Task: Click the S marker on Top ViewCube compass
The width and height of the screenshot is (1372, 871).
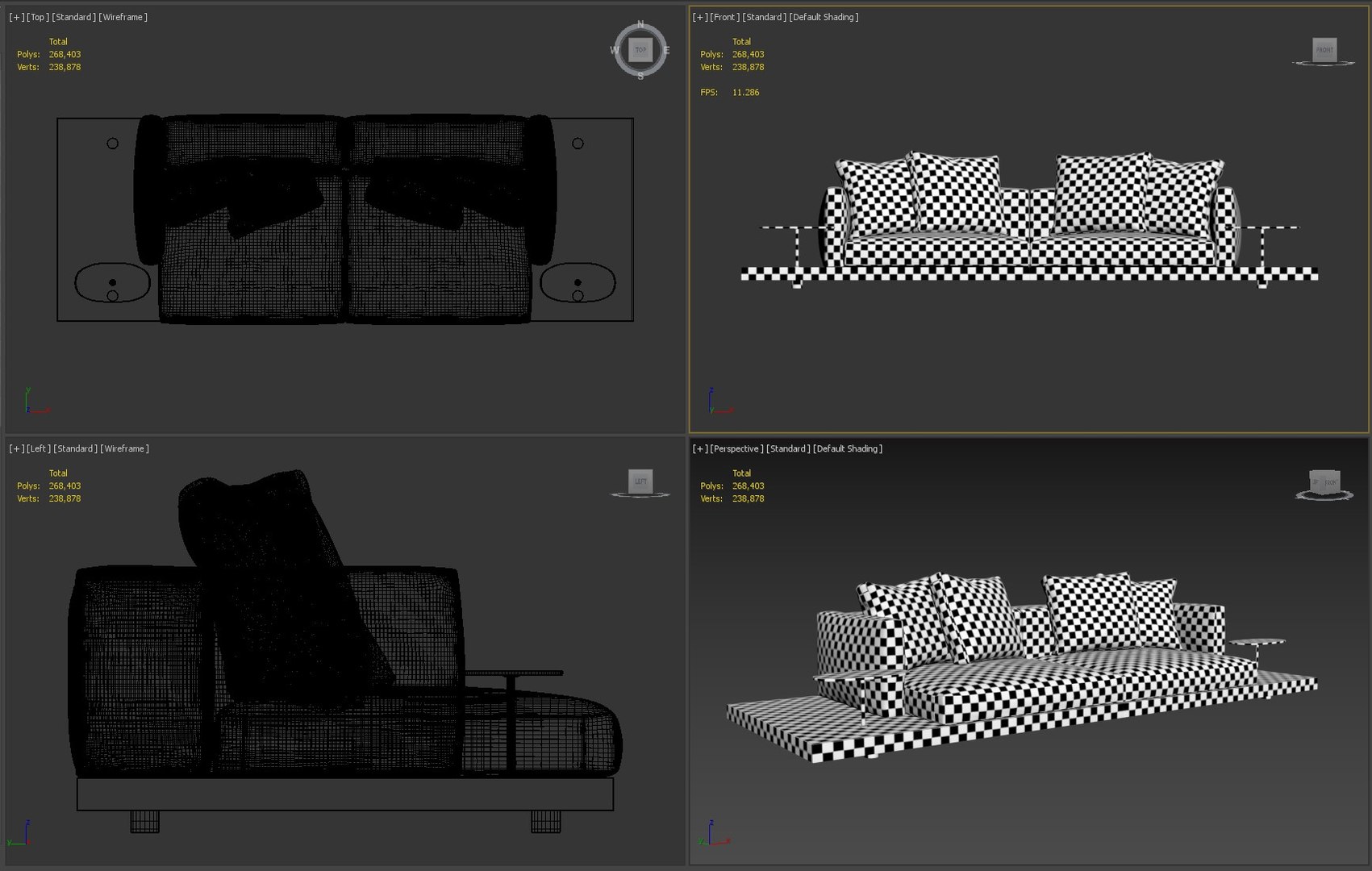Action: [x=640, y=77]
